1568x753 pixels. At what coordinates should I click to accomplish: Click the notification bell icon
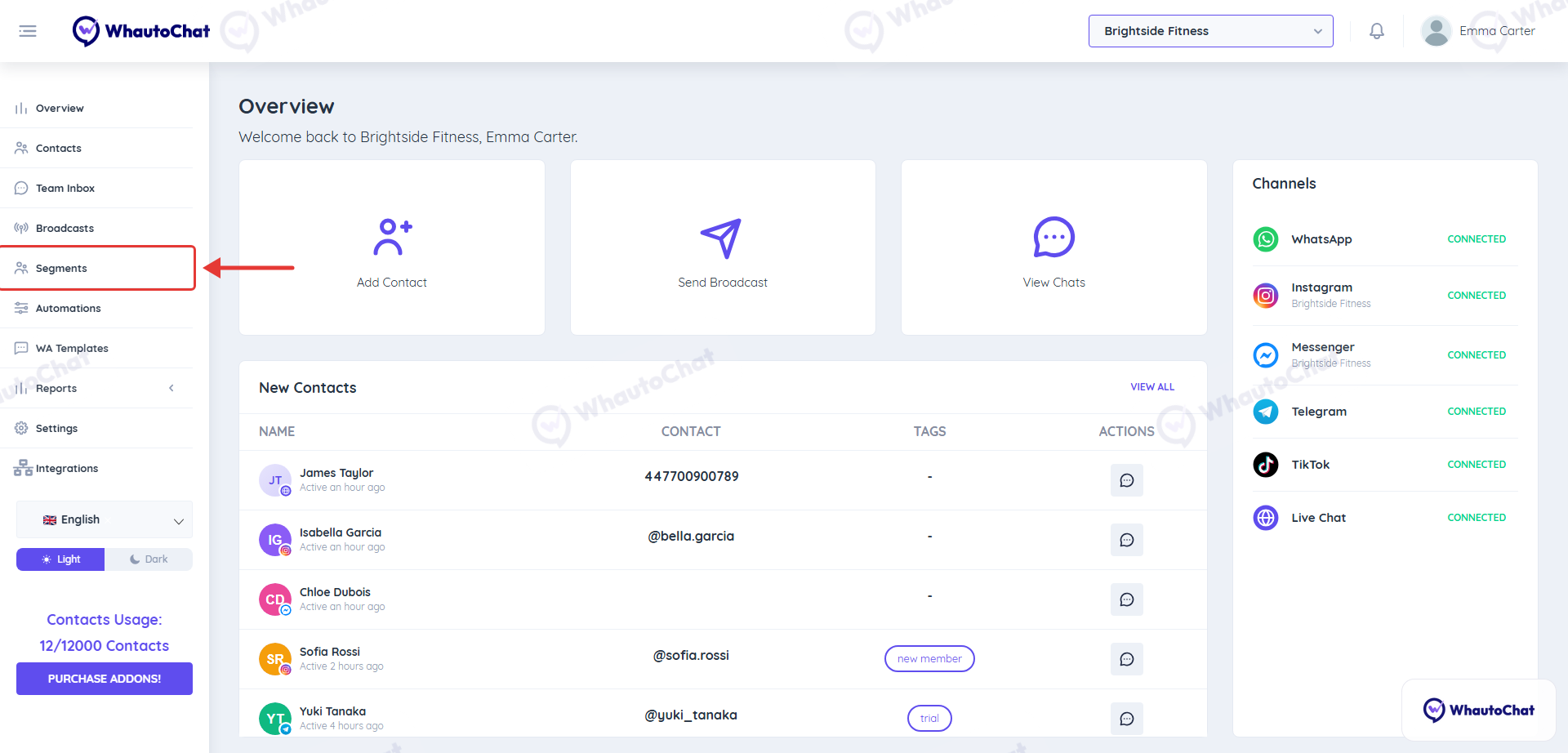click(x=1377, y=31)
